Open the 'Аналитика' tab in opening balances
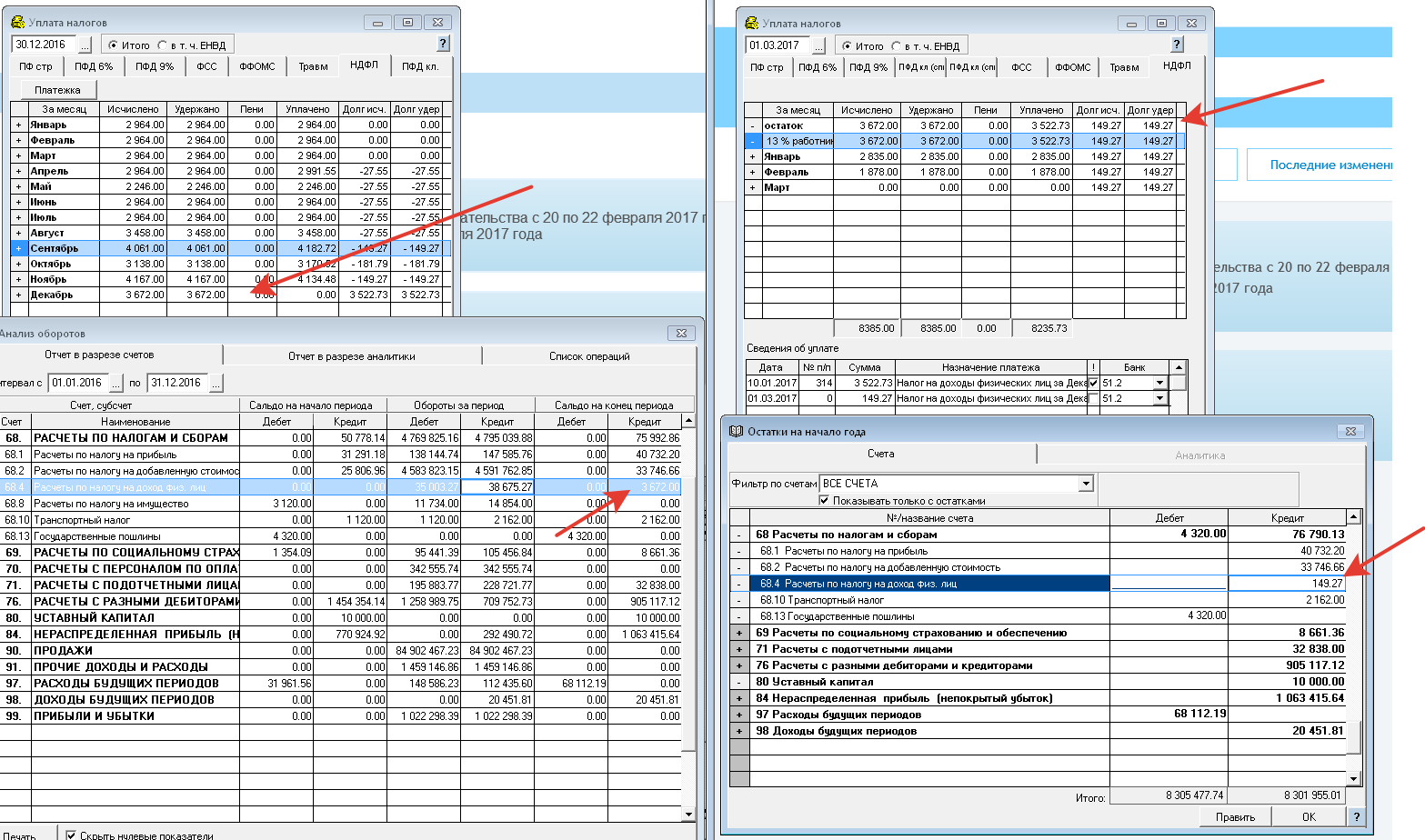 [1199, 455]
